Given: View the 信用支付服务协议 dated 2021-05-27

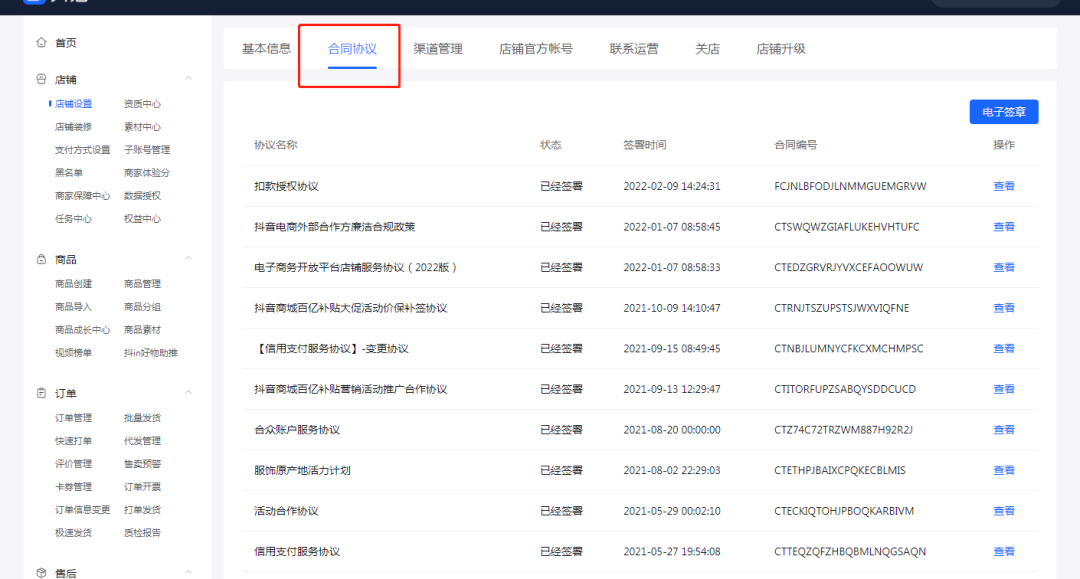Looking at the screenshot, I should [1004, 551].
